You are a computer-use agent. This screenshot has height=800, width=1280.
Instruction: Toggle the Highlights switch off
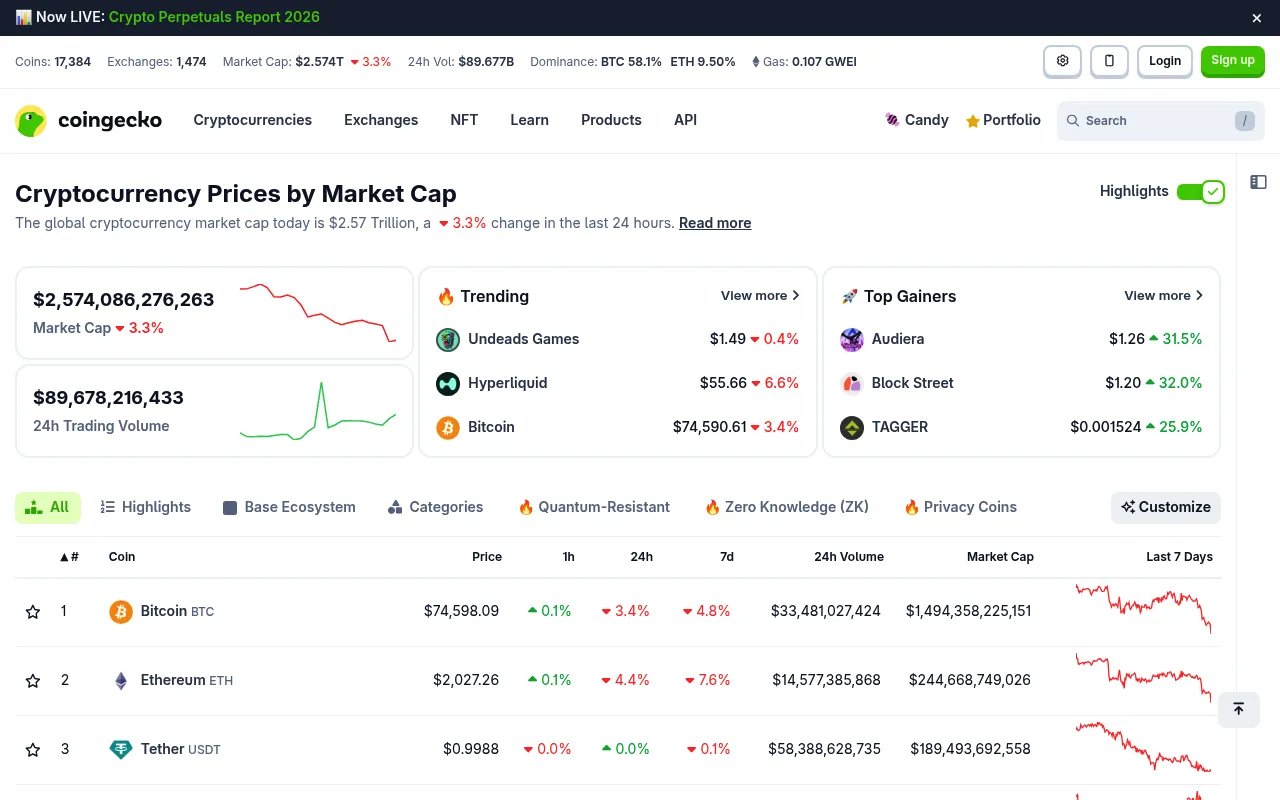tap(1200, 191)
